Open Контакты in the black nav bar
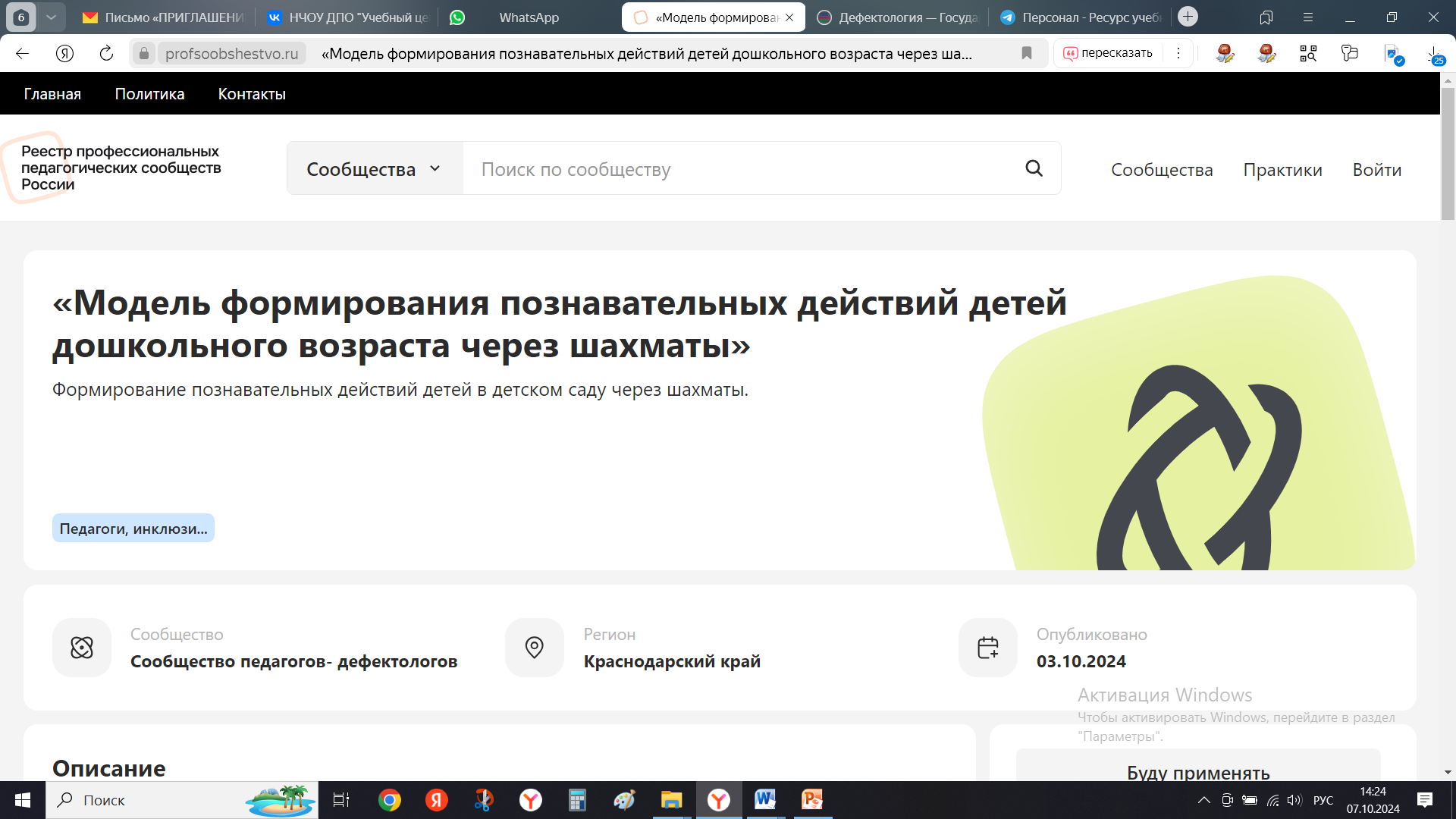The width and height of the screenshot is (1456, 819). [252, 94]
